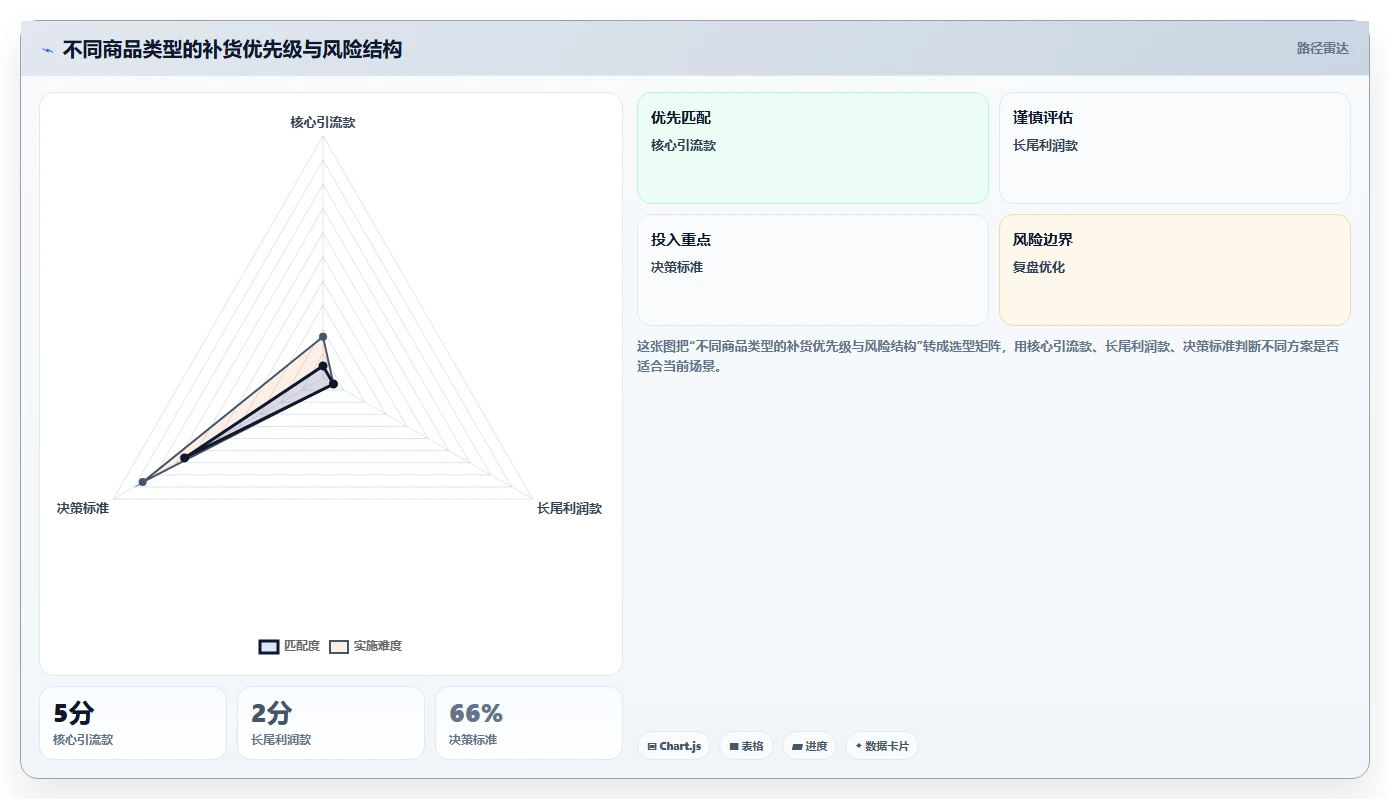This screenshot has width=1390, height=799.
Task: Toggle the 实施难度 legend swatch
Action: coord(339,646)
